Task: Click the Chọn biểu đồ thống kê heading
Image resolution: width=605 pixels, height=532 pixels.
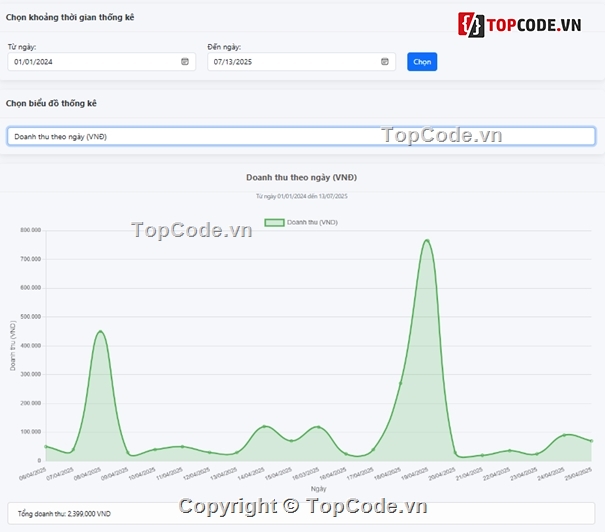Action: click(x=51, y=103)
